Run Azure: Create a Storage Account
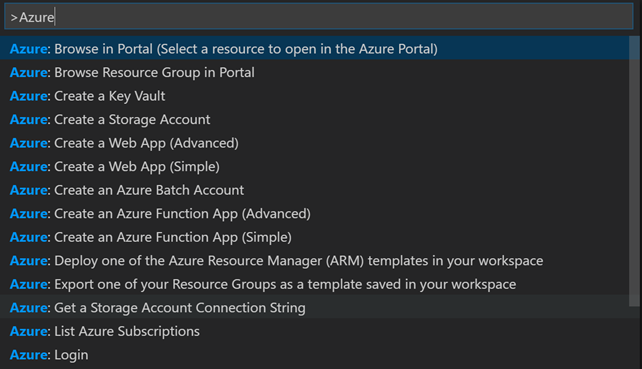Image resolution: width=642 pixels, height=369 pixels. tap(314, 119)
